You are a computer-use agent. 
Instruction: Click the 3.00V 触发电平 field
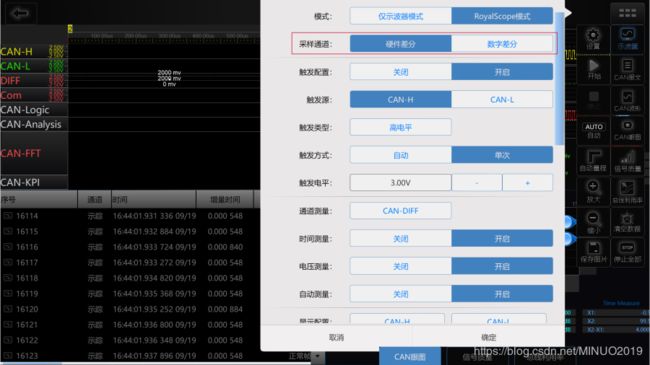400,183
